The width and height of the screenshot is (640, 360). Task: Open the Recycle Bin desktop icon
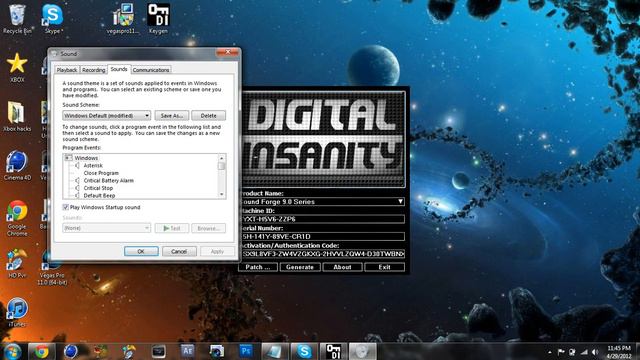[x=17, y=19]
